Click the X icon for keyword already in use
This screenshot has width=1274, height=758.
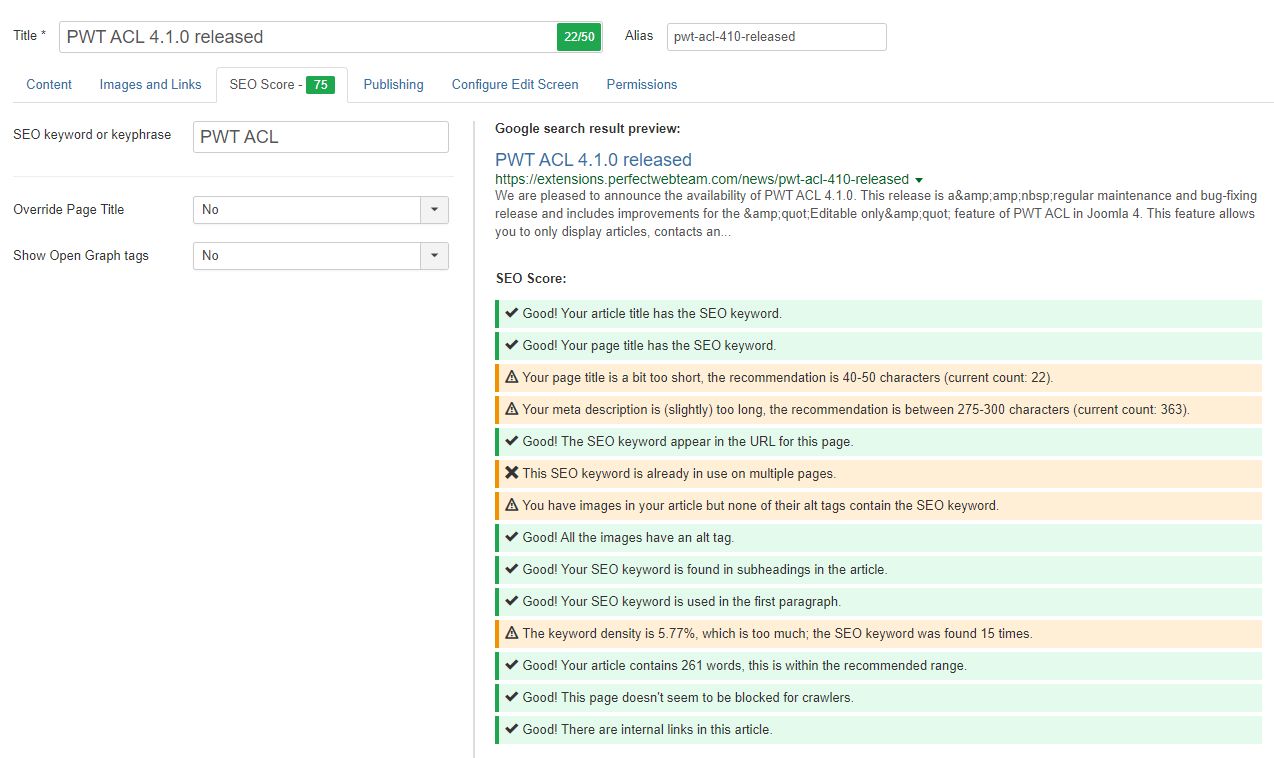[x=512, y=473]
